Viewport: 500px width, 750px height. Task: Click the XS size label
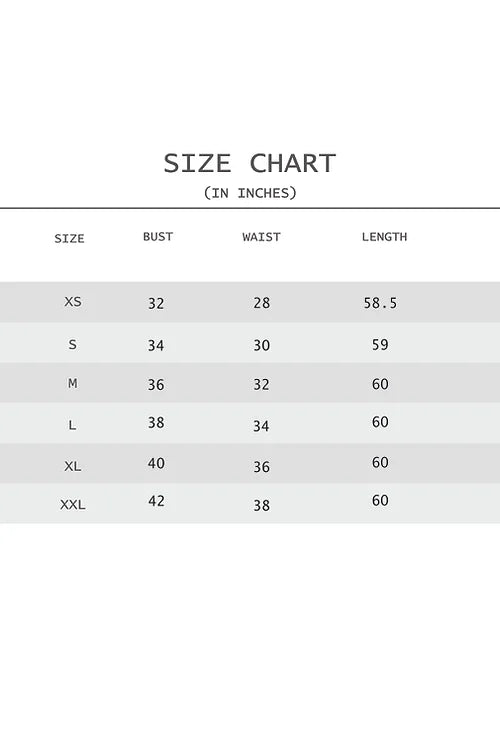point(73,301)
